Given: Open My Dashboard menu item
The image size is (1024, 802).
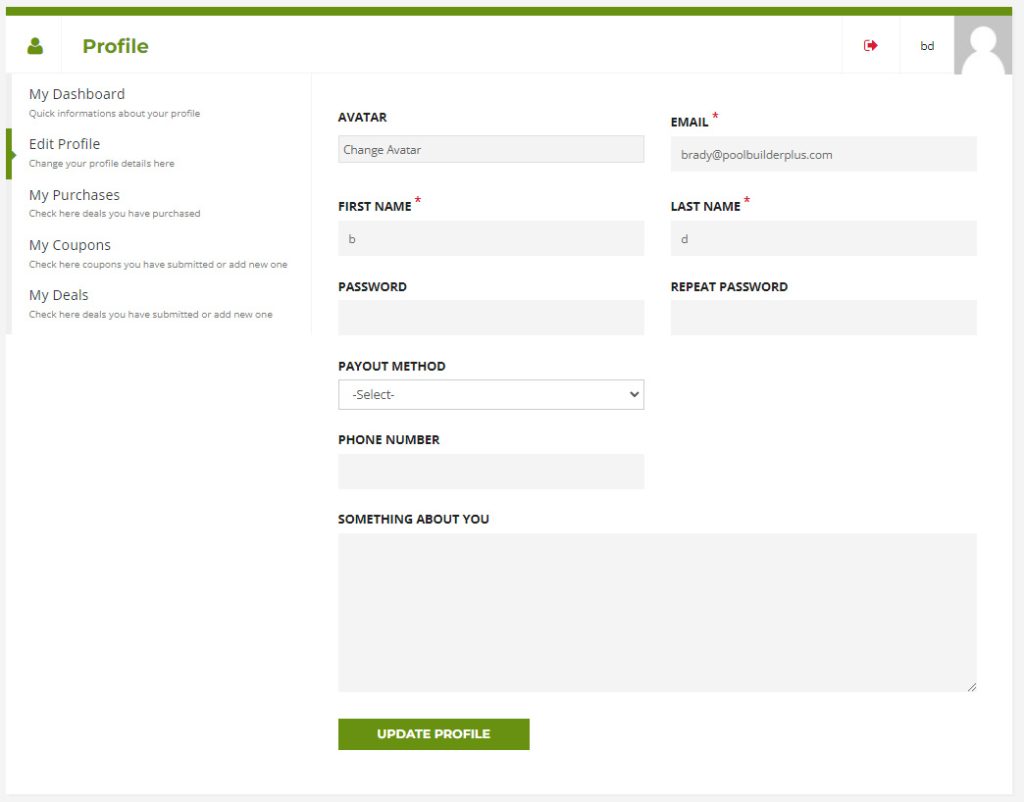Looking at the screenshot, I should [x=77, y=94].
